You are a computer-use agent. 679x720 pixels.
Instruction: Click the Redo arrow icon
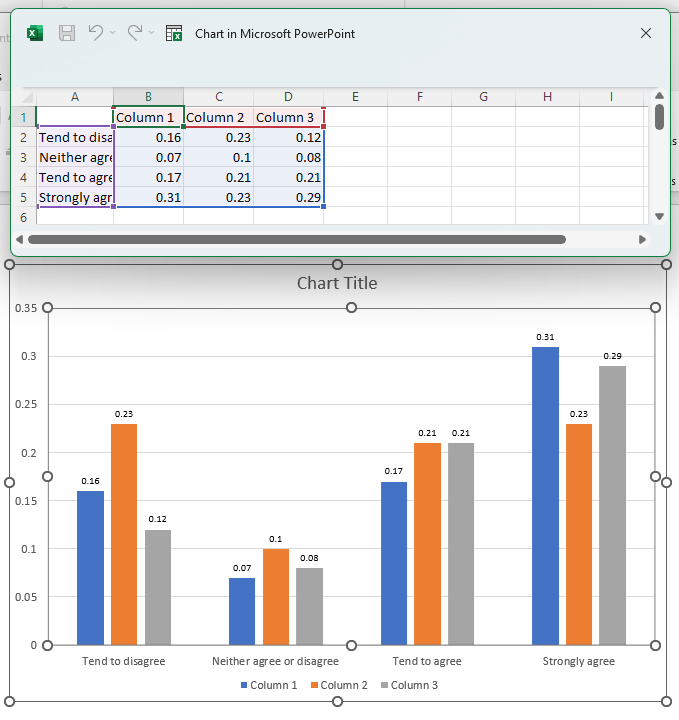coord(135,33)
